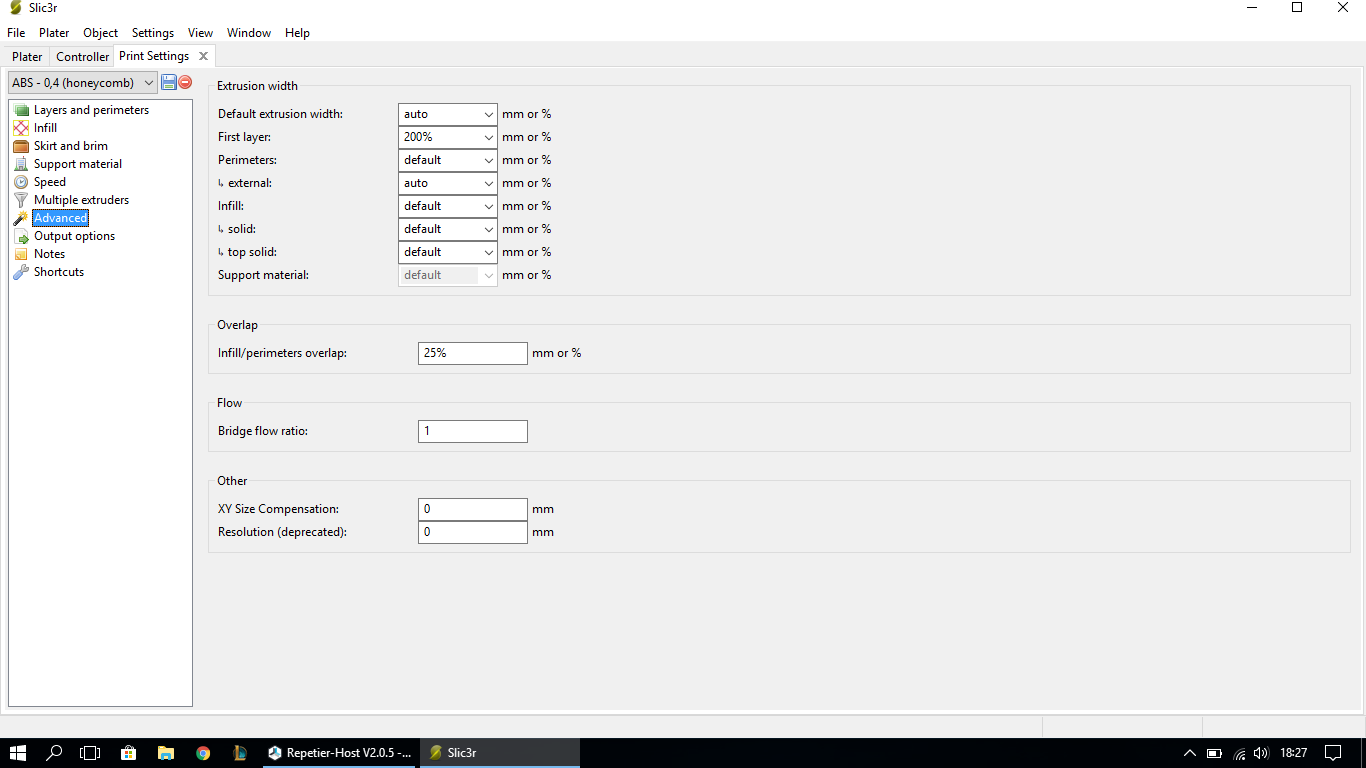Image resolution: width=1366 pixels, height=768 pixels.
Task: Select the Infill icon in sidebar
Action: (21, 128)
